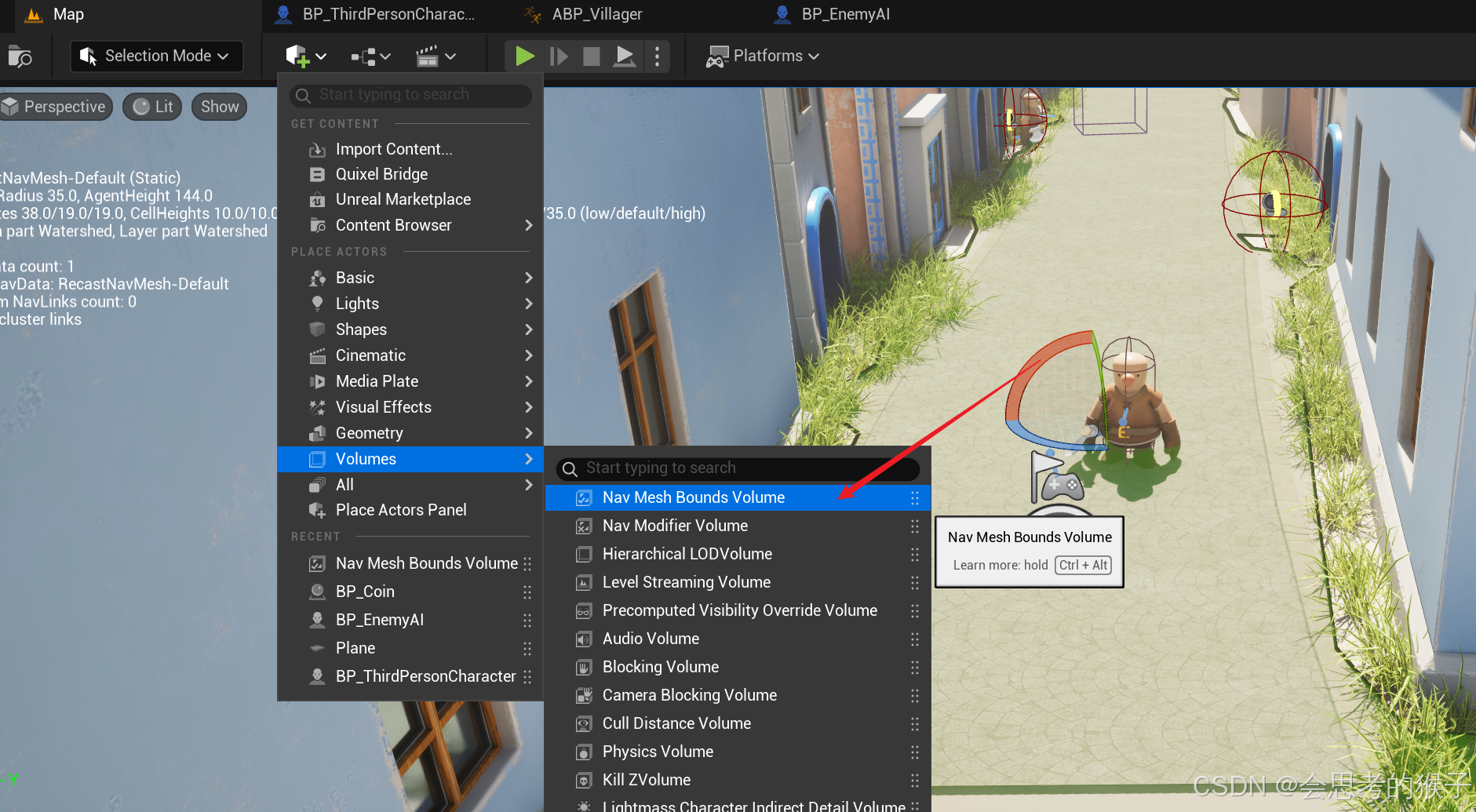Select recent Nav Mesh Bounds Volume entry
The image size is (1476, 812).
410,563
